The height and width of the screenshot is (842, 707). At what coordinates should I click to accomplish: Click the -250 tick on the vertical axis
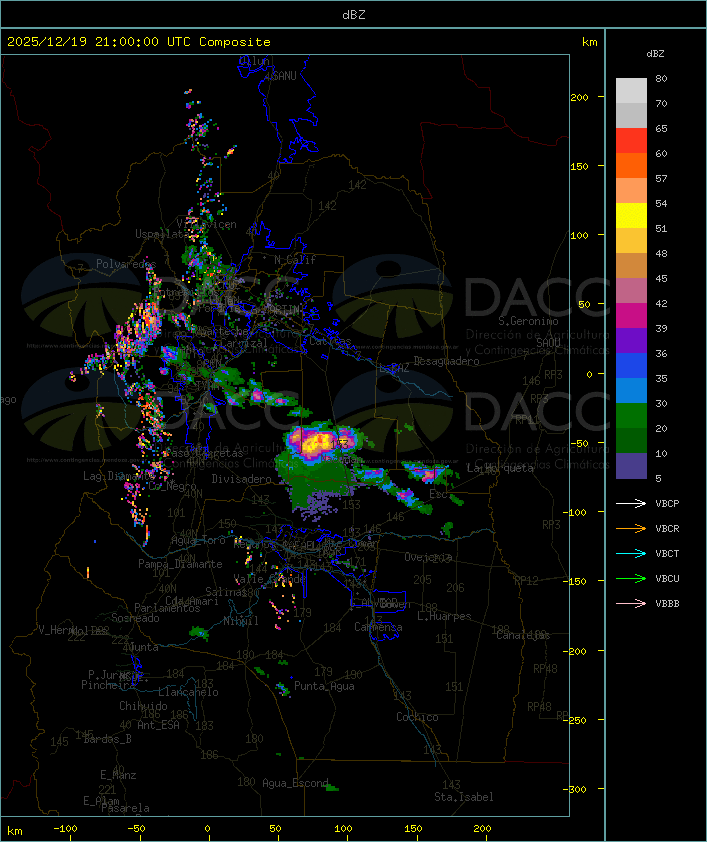pos(577,720)
